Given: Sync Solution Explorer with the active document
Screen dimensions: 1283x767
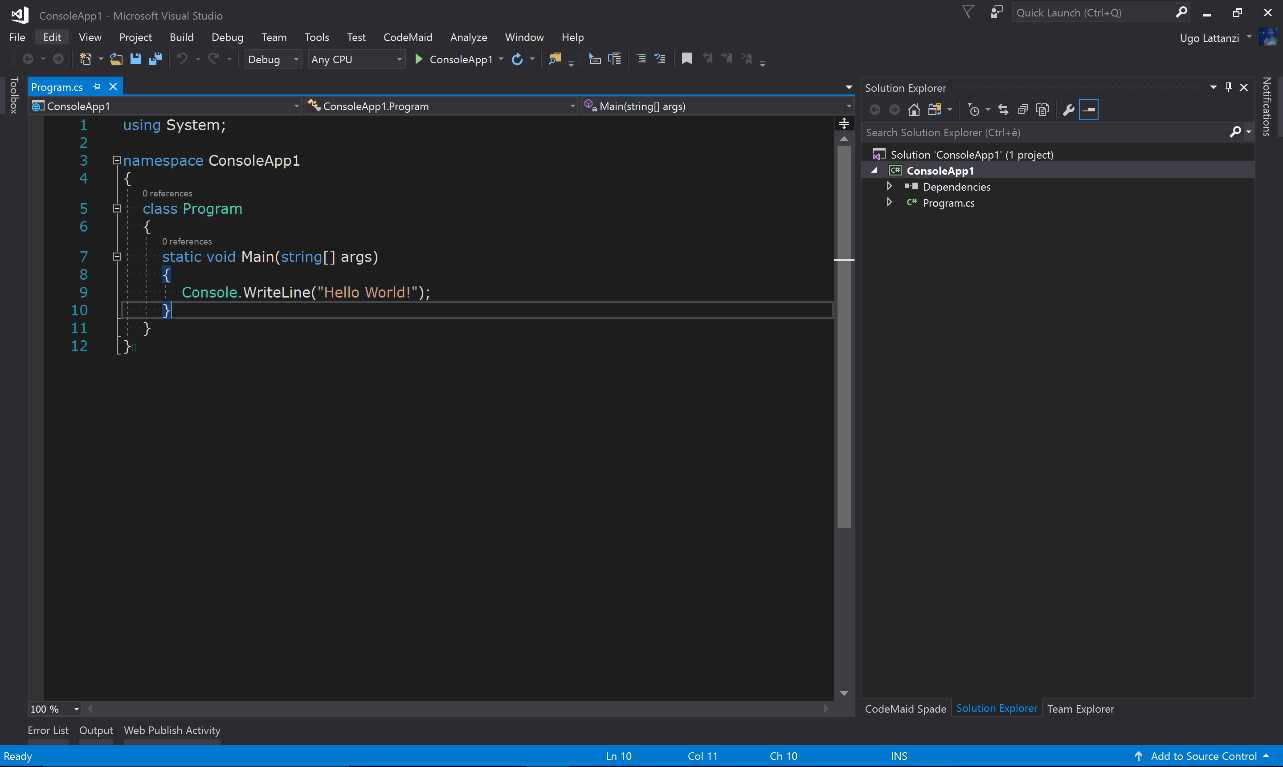Looking at the screenshot, I should click(1004, 109).
